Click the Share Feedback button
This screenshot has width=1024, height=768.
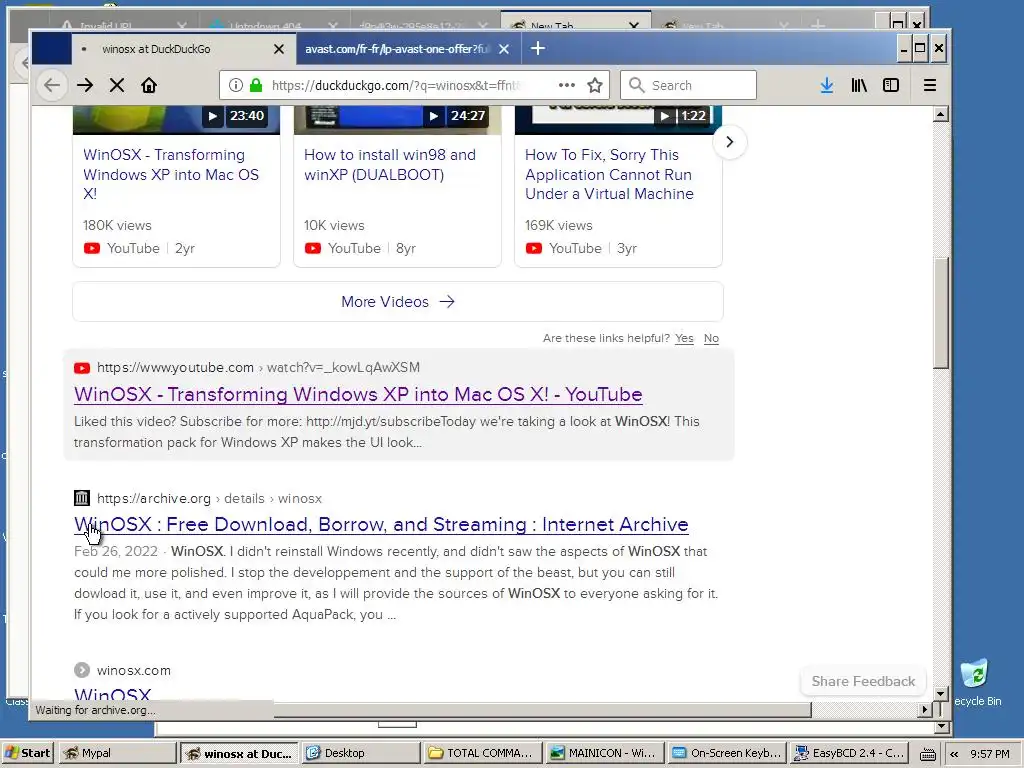863,681
